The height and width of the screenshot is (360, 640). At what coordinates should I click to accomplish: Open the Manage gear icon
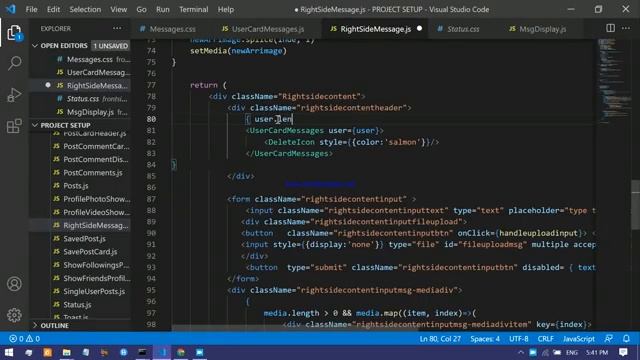tap(14, 315)
